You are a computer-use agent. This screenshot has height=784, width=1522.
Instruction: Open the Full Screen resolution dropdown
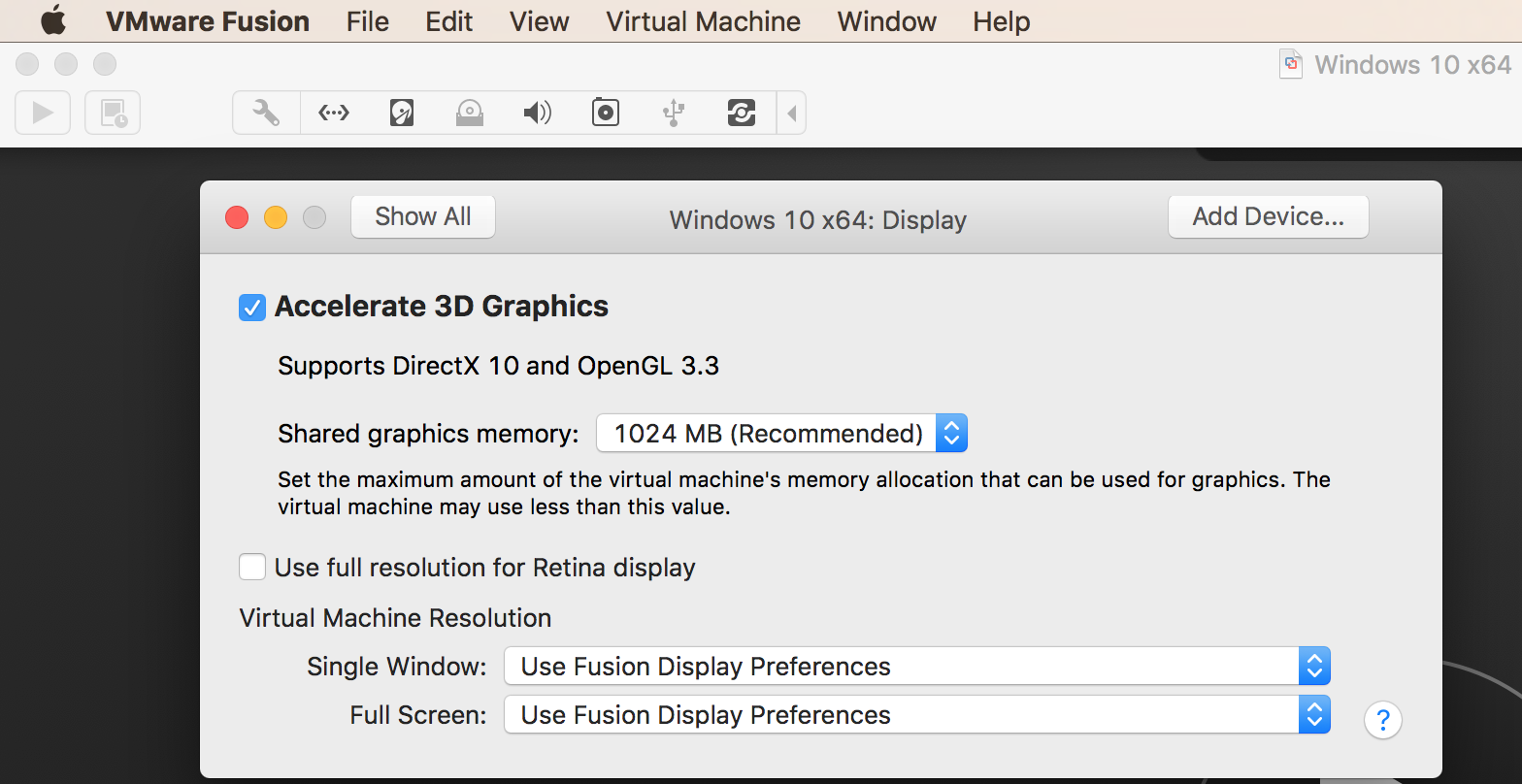[x=917, y=715]
